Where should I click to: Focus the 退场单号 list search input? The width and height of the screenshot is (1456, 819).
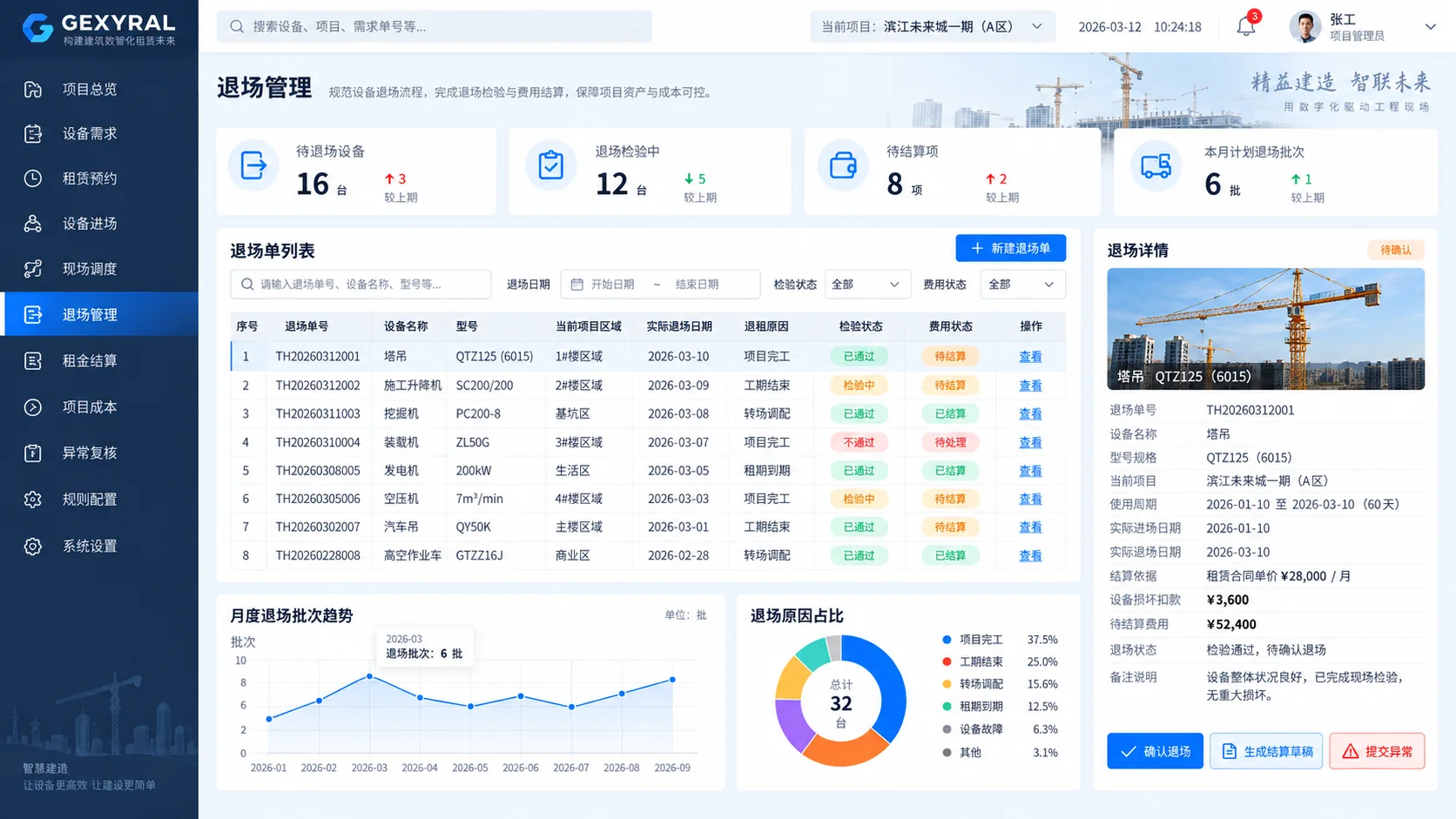click(361, 285)
